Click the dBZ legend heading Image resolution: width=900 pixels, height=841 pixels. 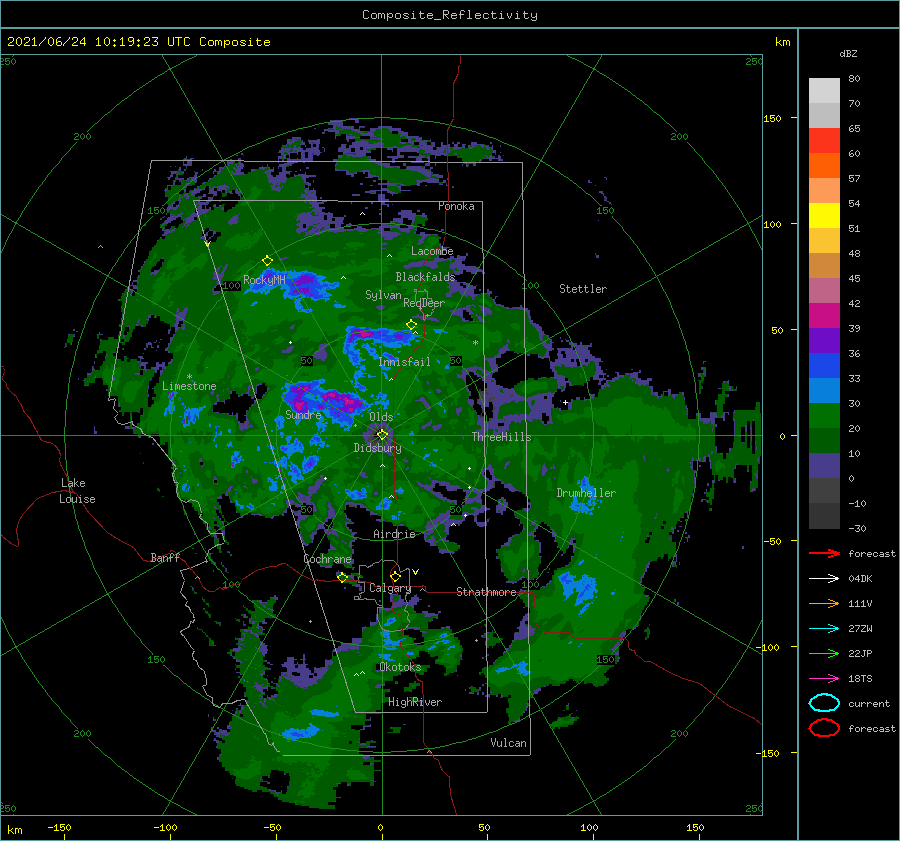(x=848, y=53)
